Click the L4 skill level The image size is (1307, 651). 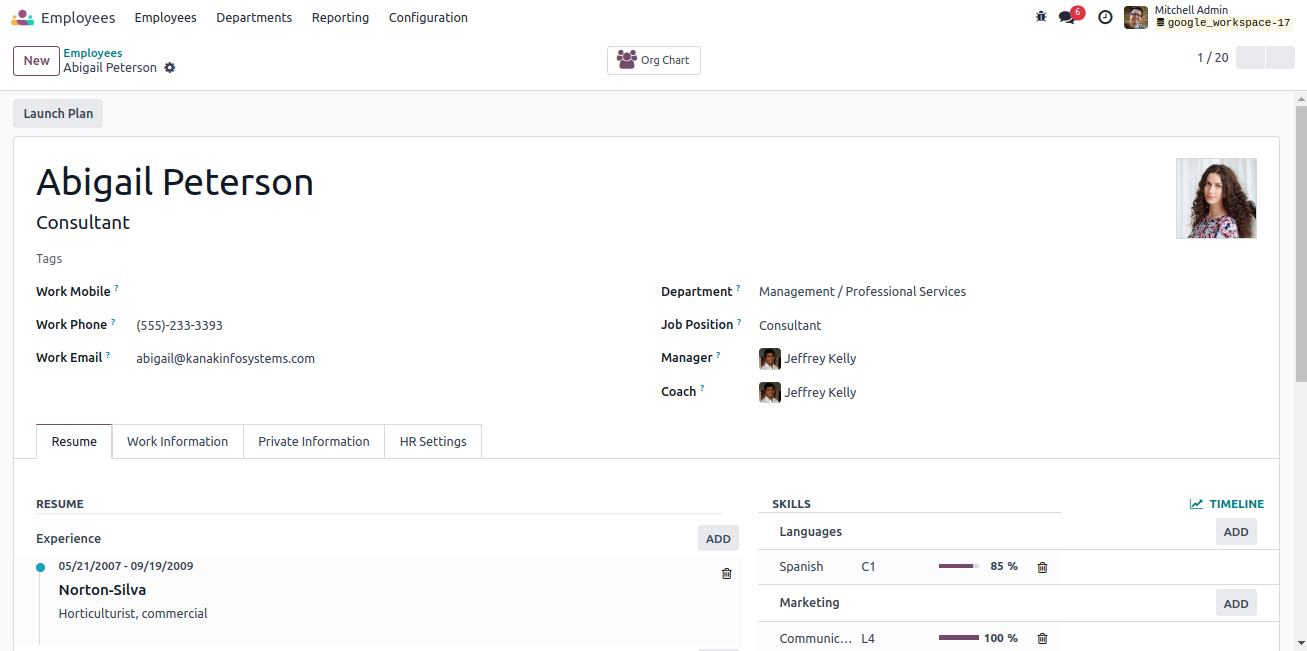click(x=868, y=638)
